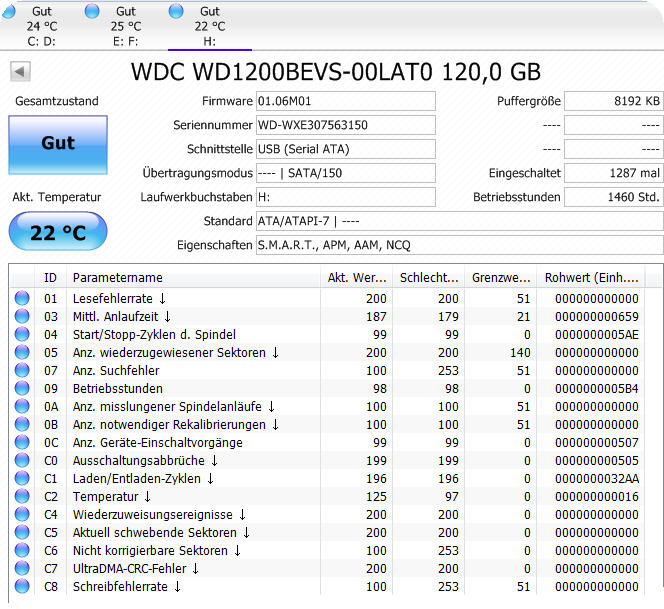This screenshot has height=609, width=664.
Task: Click the status orb for Schreibfehlerrate
Action: tap(21, 587)
